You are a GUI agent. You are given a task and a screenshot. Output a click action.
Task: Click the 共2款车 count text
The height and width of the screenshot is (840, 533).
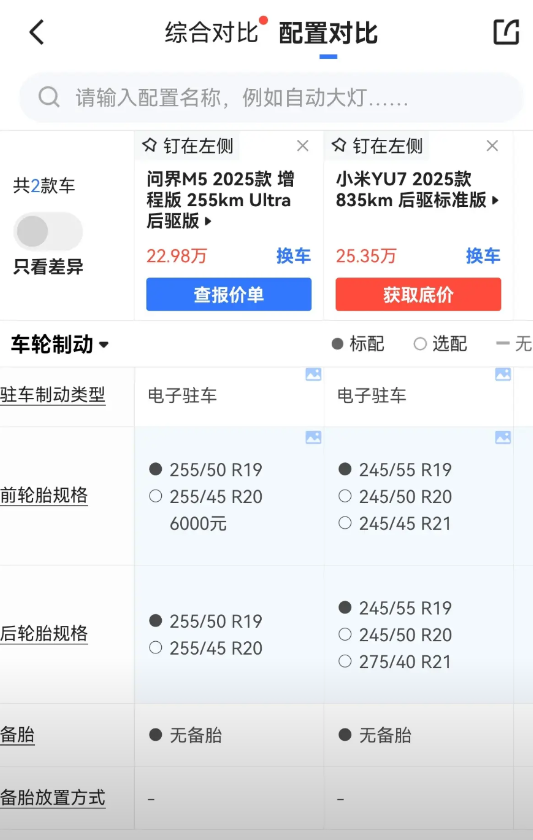[x=44, y=186]
